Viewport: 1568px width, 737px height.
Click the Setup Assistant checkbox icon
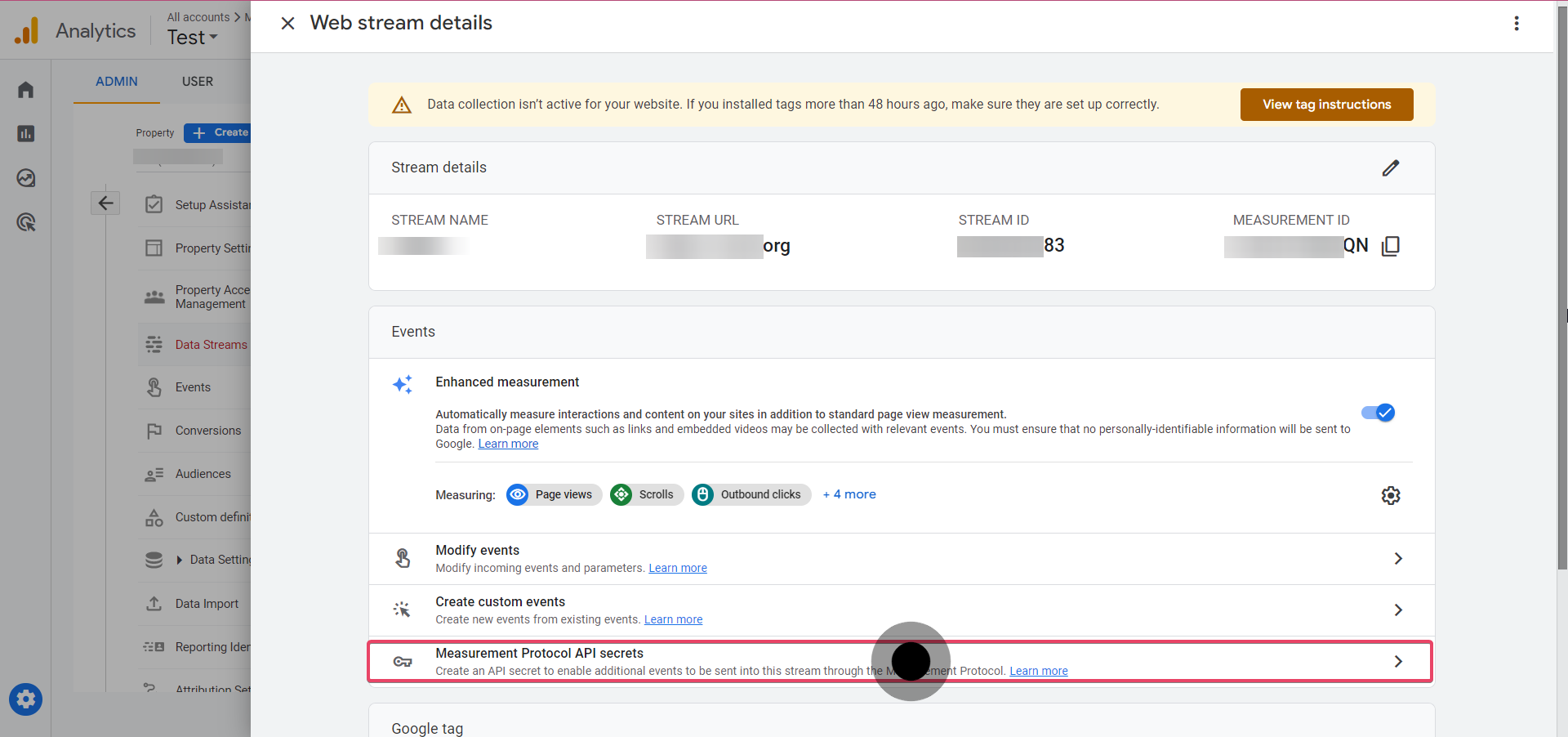[x=154, y=204]
